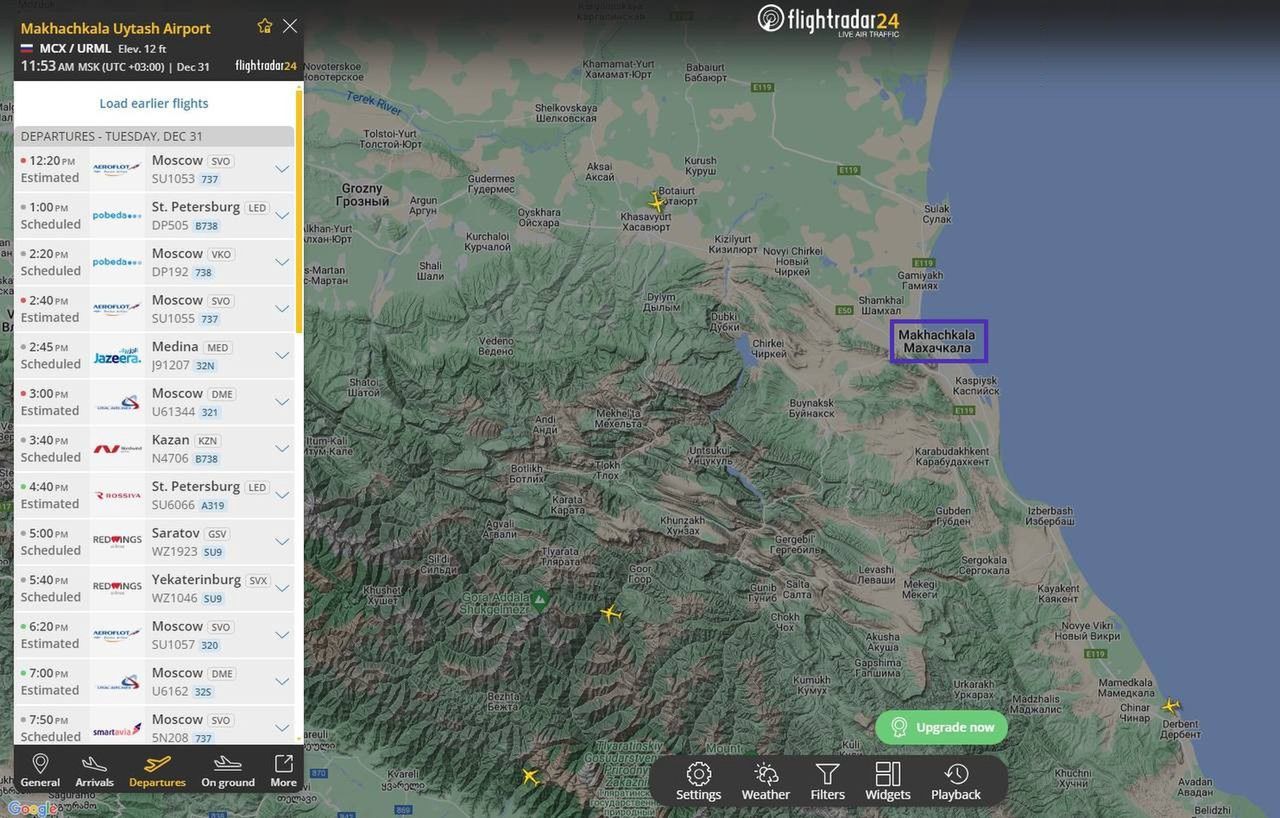Open the On ground tab

tap(228, 770)
